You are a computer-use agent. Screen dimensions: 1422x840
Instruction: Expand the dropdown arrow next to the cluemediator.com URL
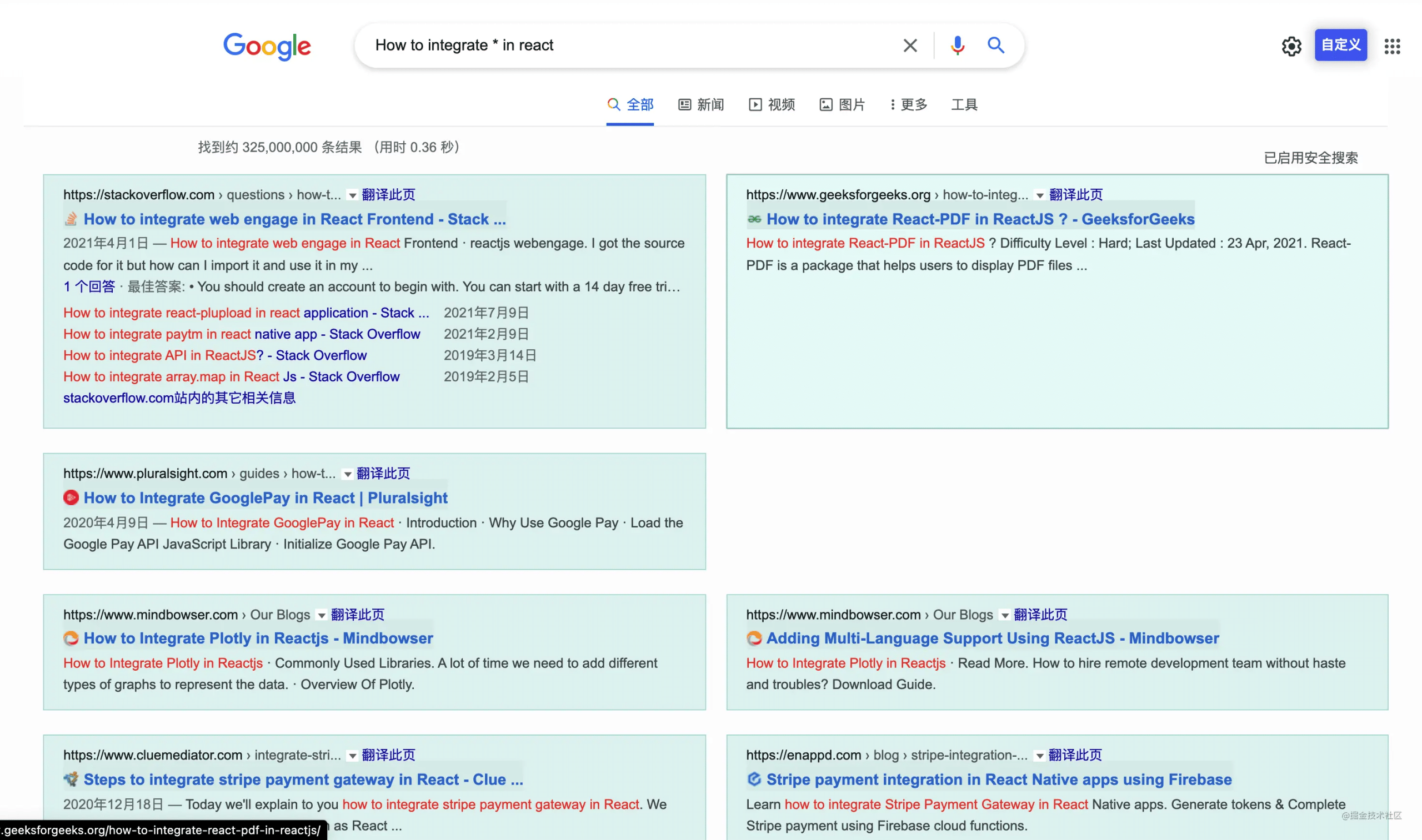point(352,756)
